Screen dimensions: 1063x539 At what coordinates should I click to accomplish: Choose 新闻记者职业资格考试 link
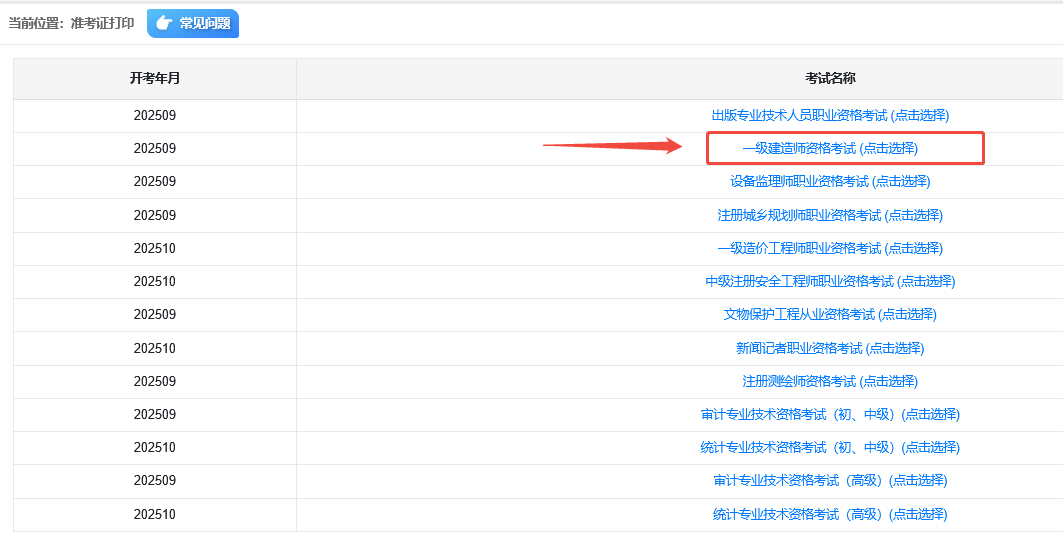pyautogui.click(x=830, y=348)
